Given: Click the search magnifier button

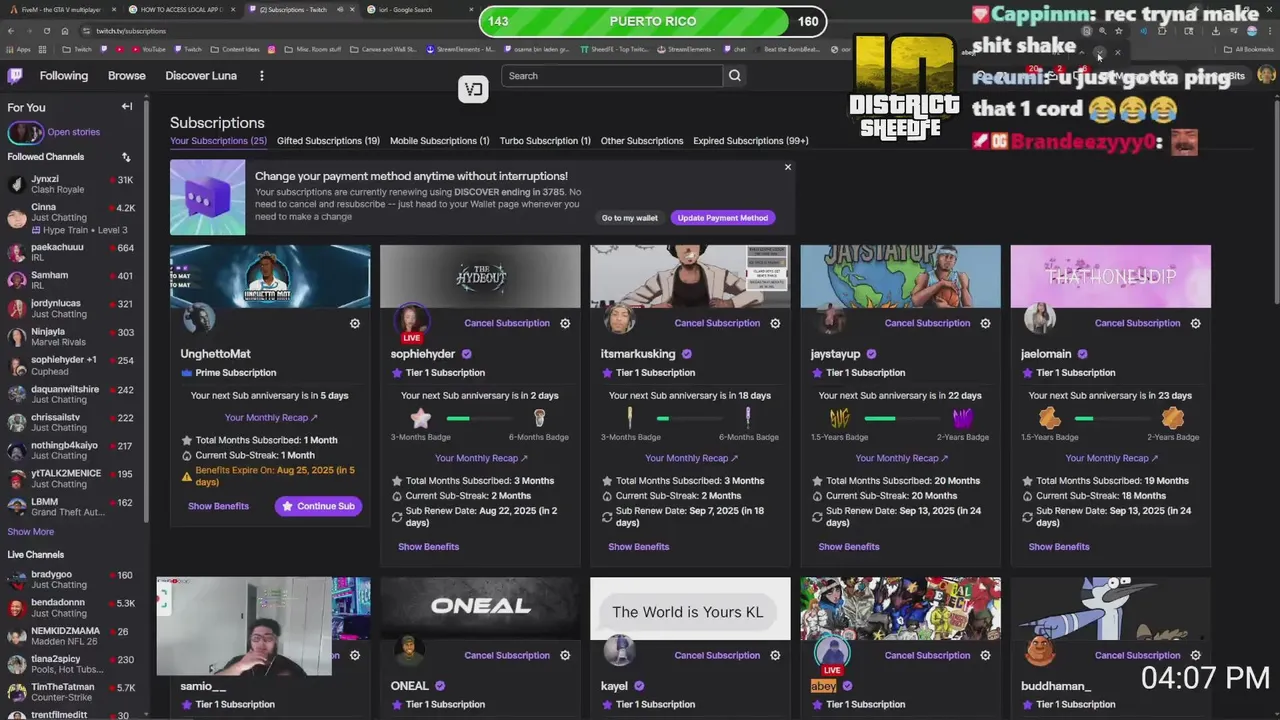Looking at the screenshot, I should 735,76.
